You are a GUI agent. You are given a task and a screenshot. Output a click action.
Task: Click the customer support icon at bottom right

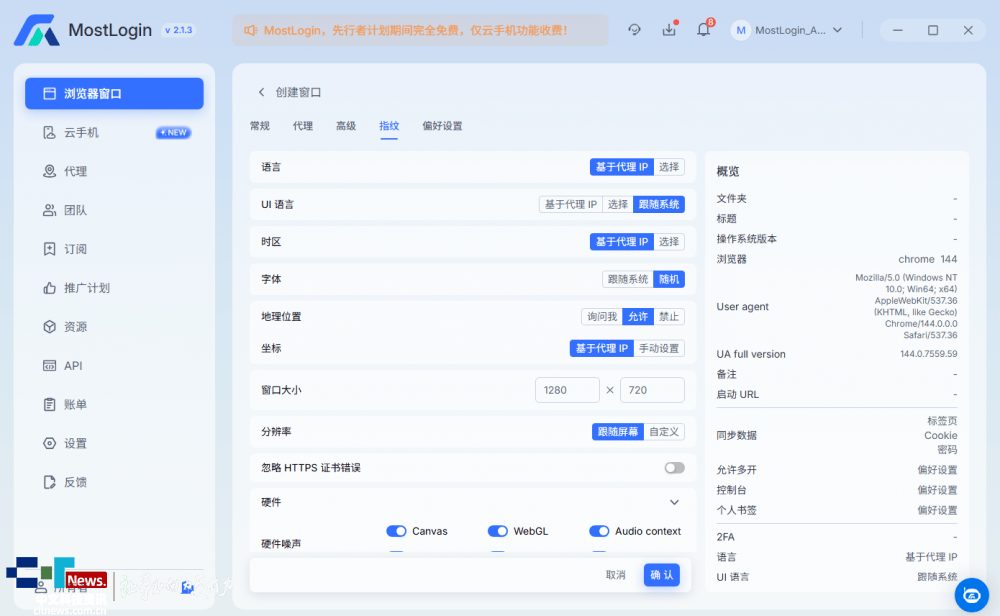coord(970,595)
